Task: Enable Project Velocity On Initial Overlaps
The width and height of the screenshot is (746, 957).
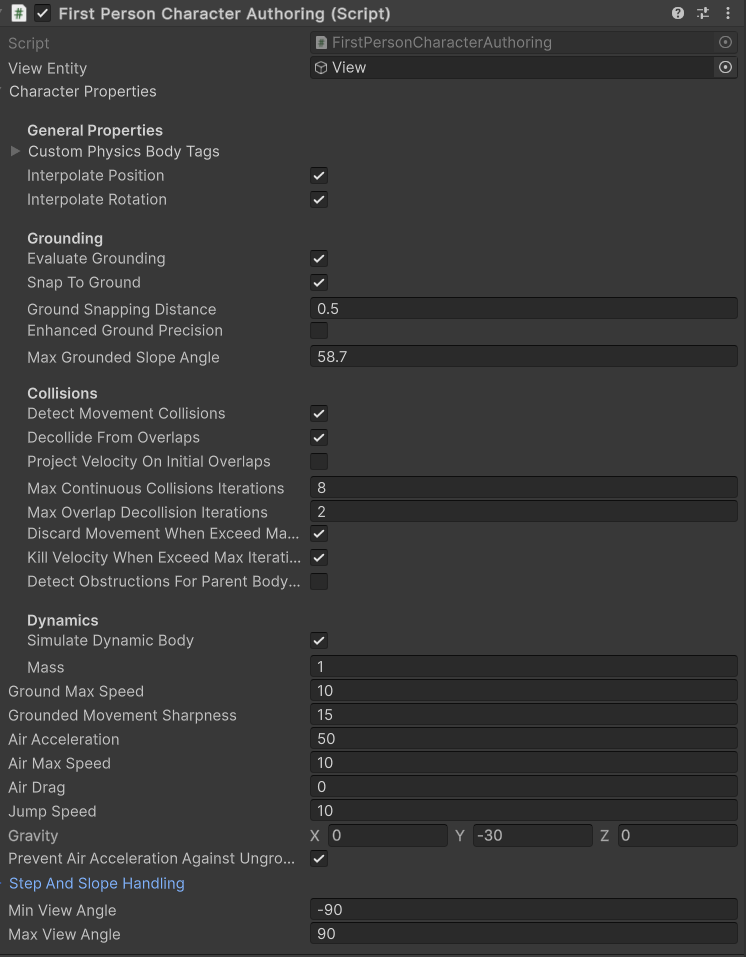Action: point(319,462)
